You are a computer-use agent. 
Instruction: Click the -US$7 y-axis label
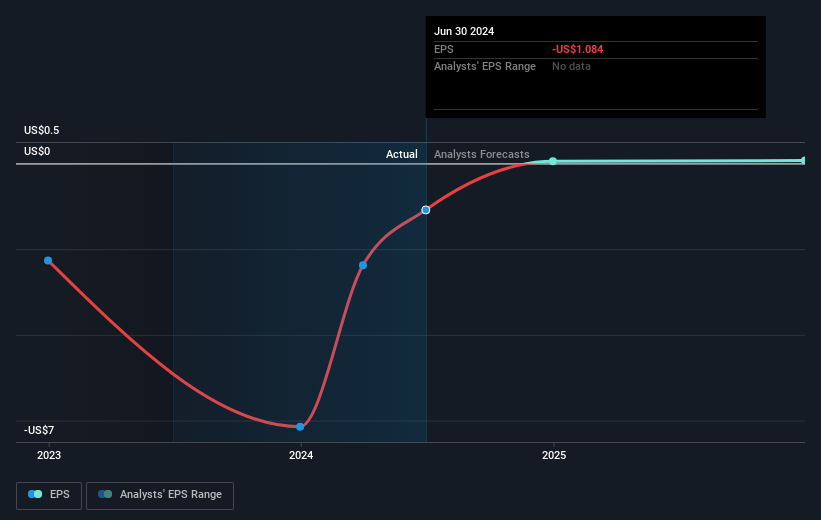click(x=39, y=430)
